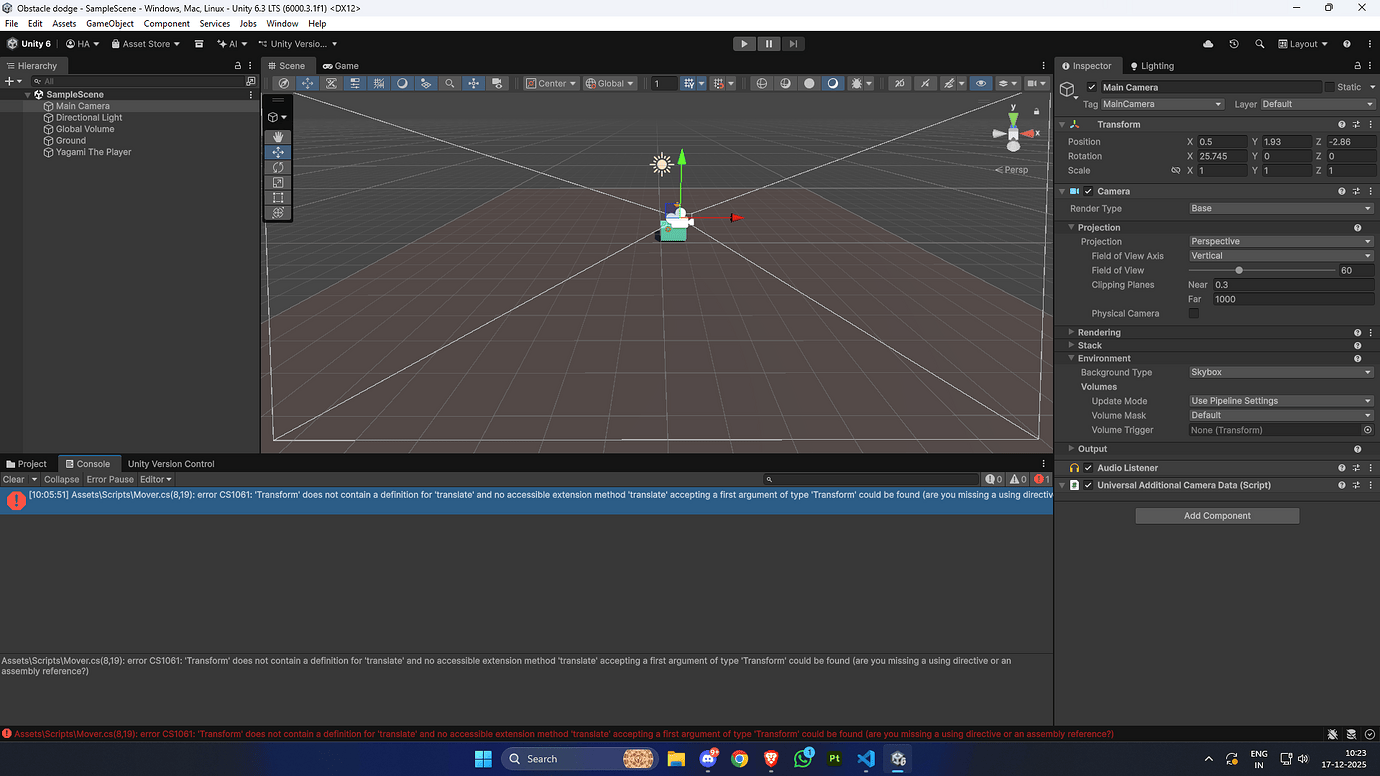This screenshot has width=1380, height=776.
Task: Open Google Chrome from the taskbar
Action: [x=739, y=758]
